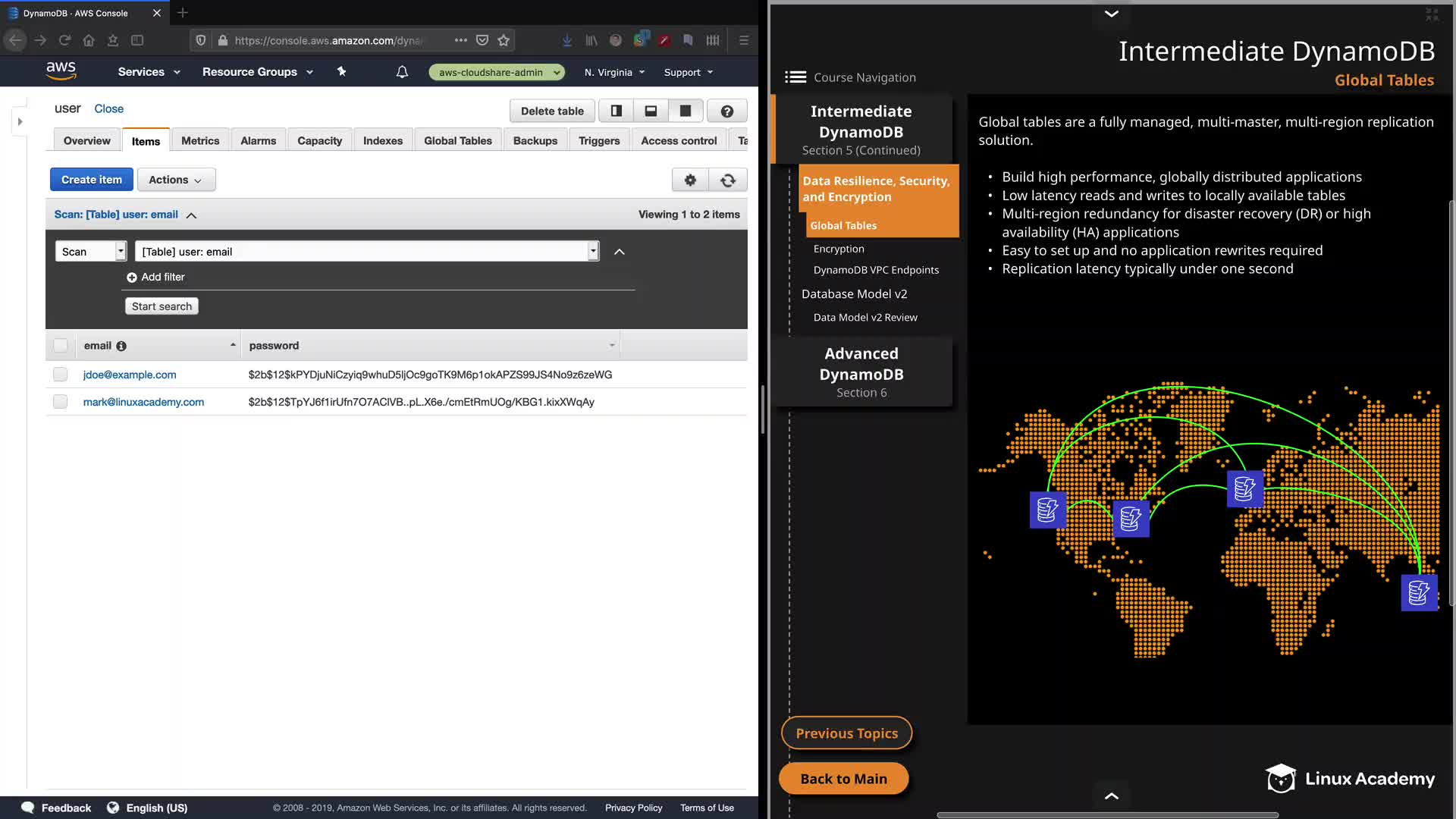Open AWS notifications bell

tap(402, 72)
